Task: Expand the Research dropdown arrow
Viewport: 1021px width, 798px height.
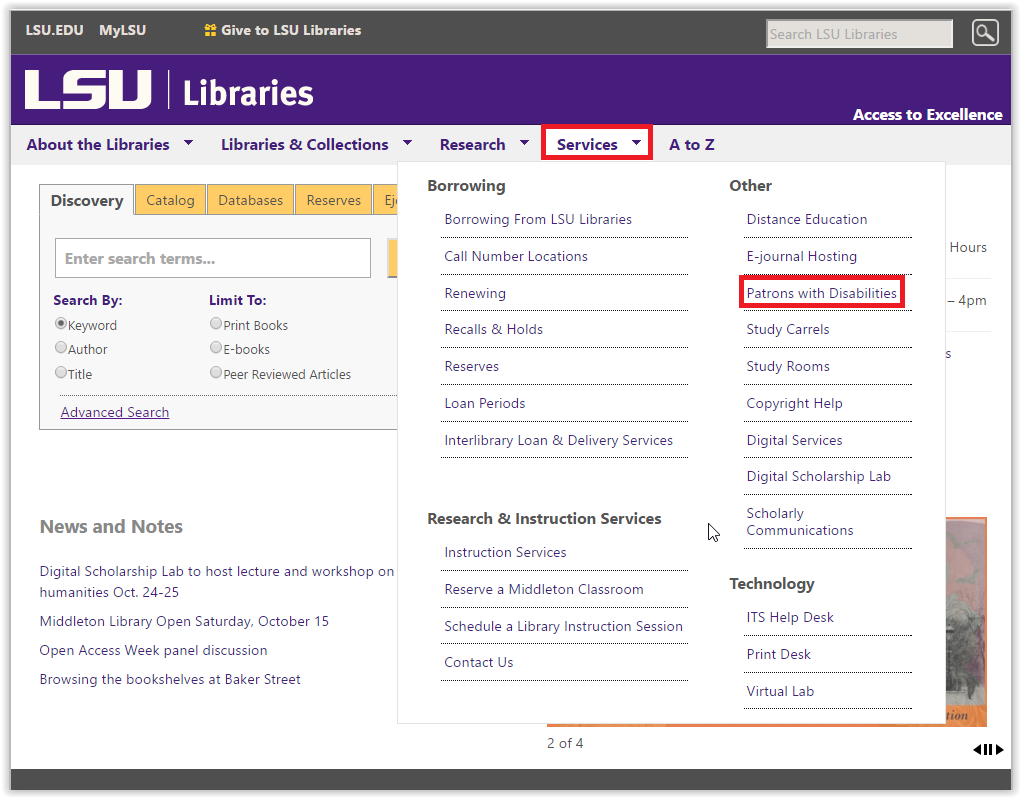Action: tap(524, 142)
